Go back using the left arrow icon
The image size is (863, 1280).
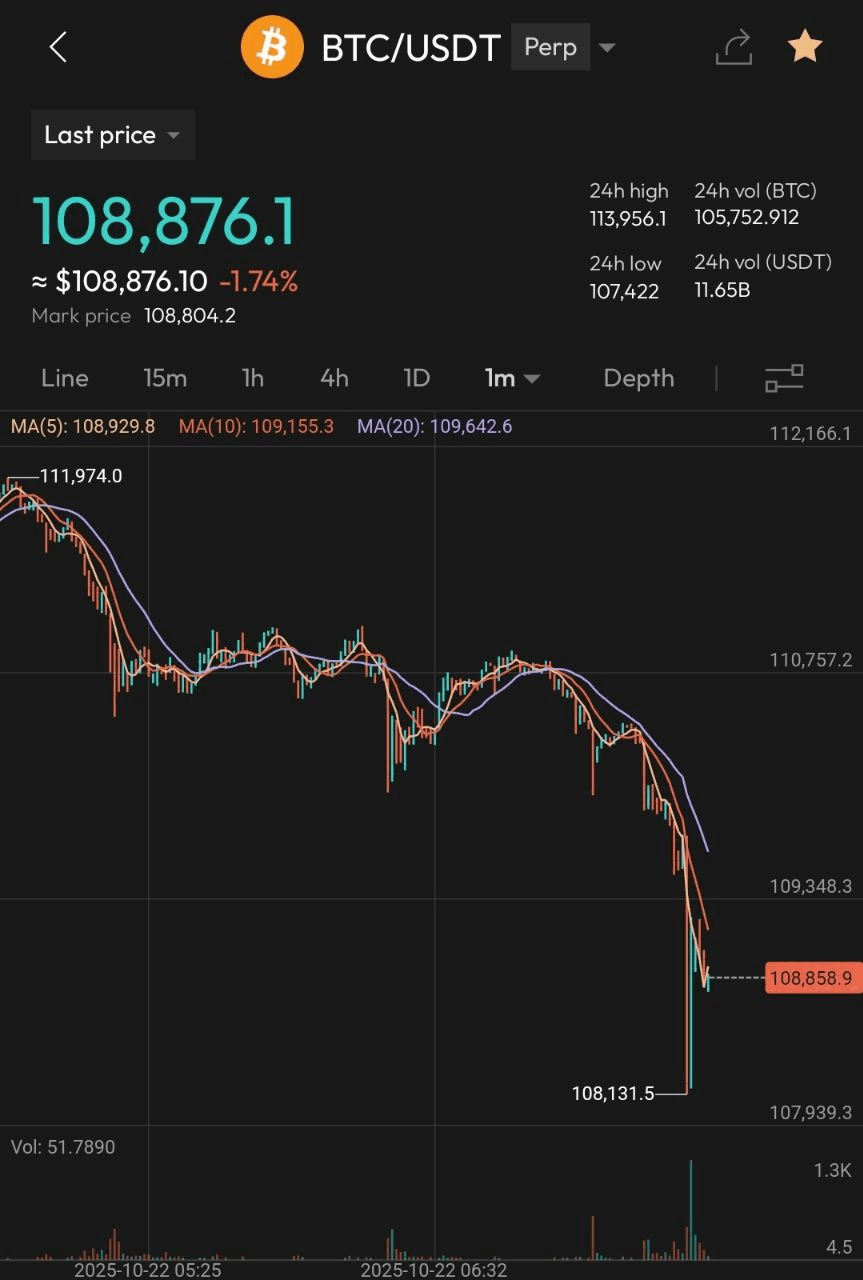pos(58,47)
